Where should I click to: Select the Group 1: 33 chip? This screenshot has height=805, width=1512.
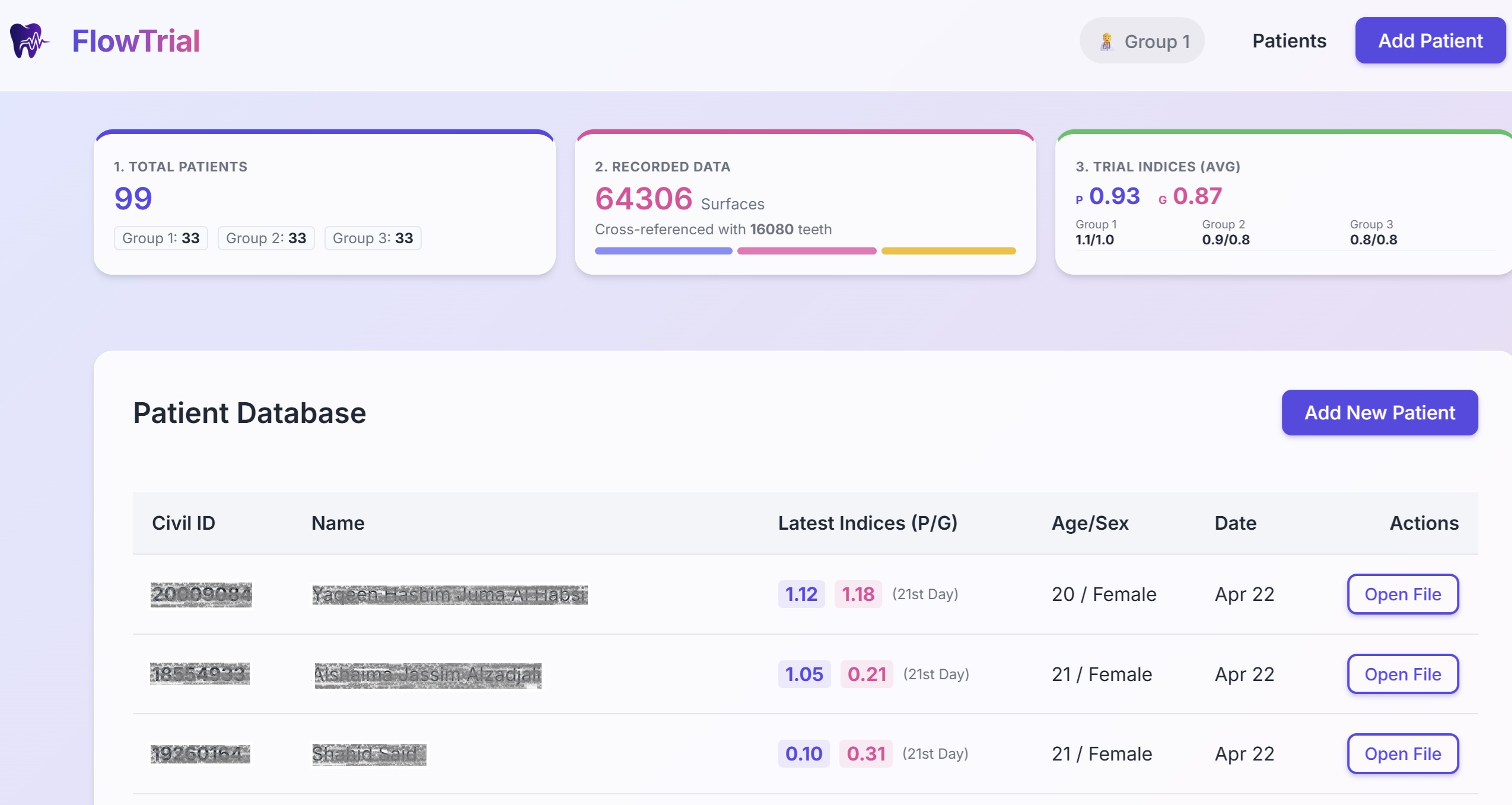tap(161, 238)
